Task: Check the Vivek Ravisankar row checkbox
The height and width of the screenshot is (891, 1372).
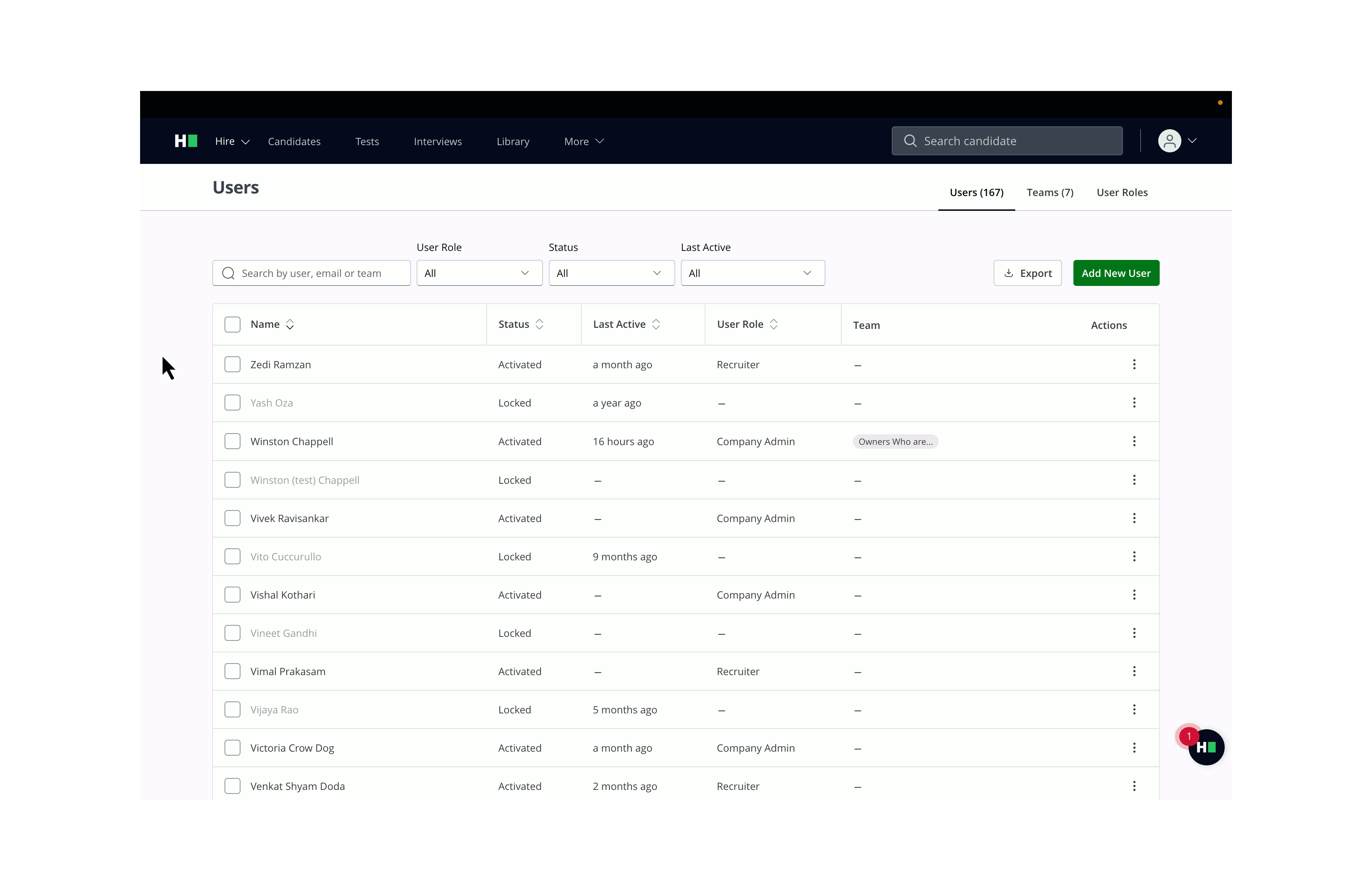Action: pyautogui.click(x=232, y=518)
